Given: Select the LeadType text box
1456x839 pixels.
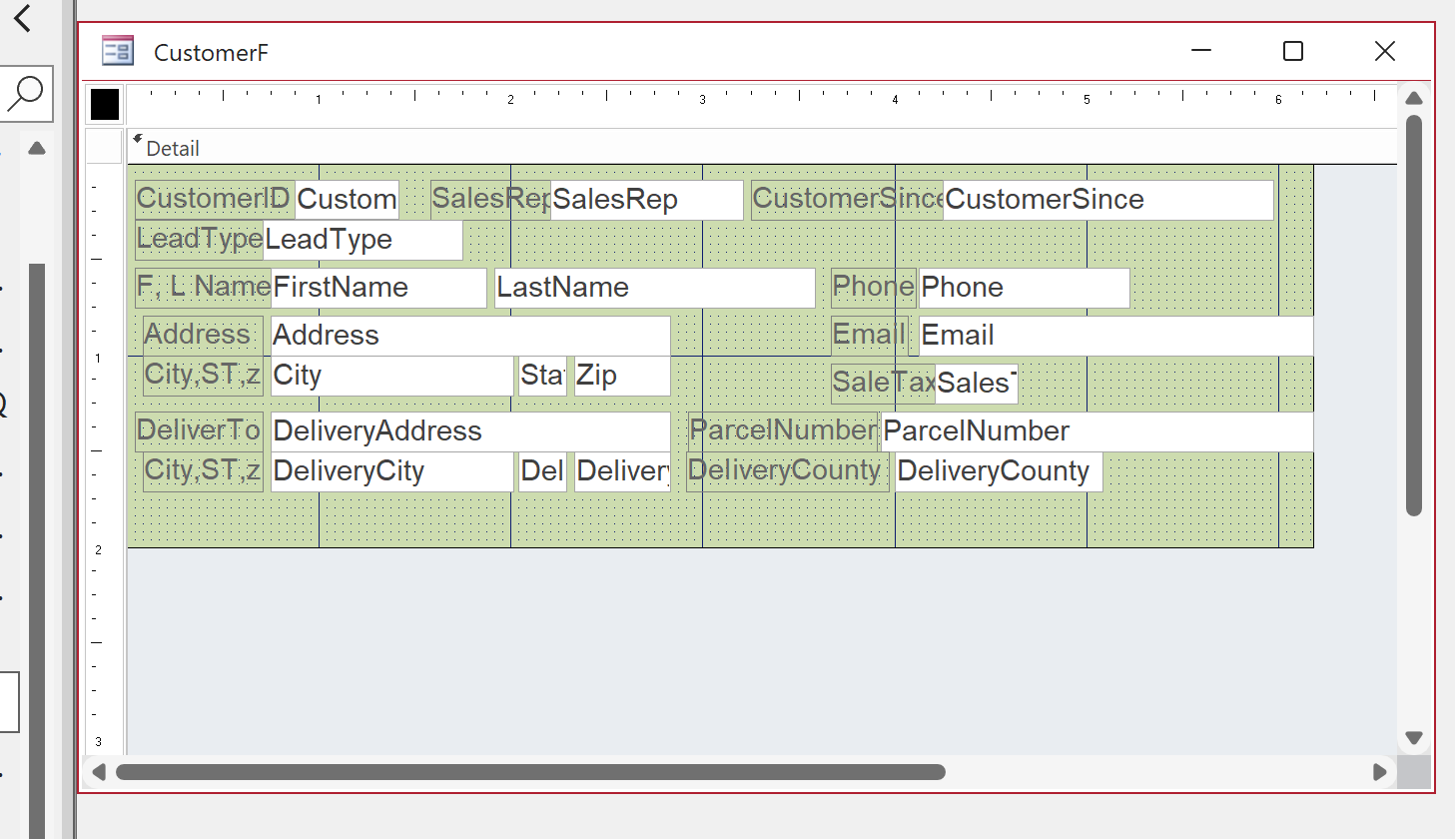Looking at the screenshot, I should click(362, 240).
